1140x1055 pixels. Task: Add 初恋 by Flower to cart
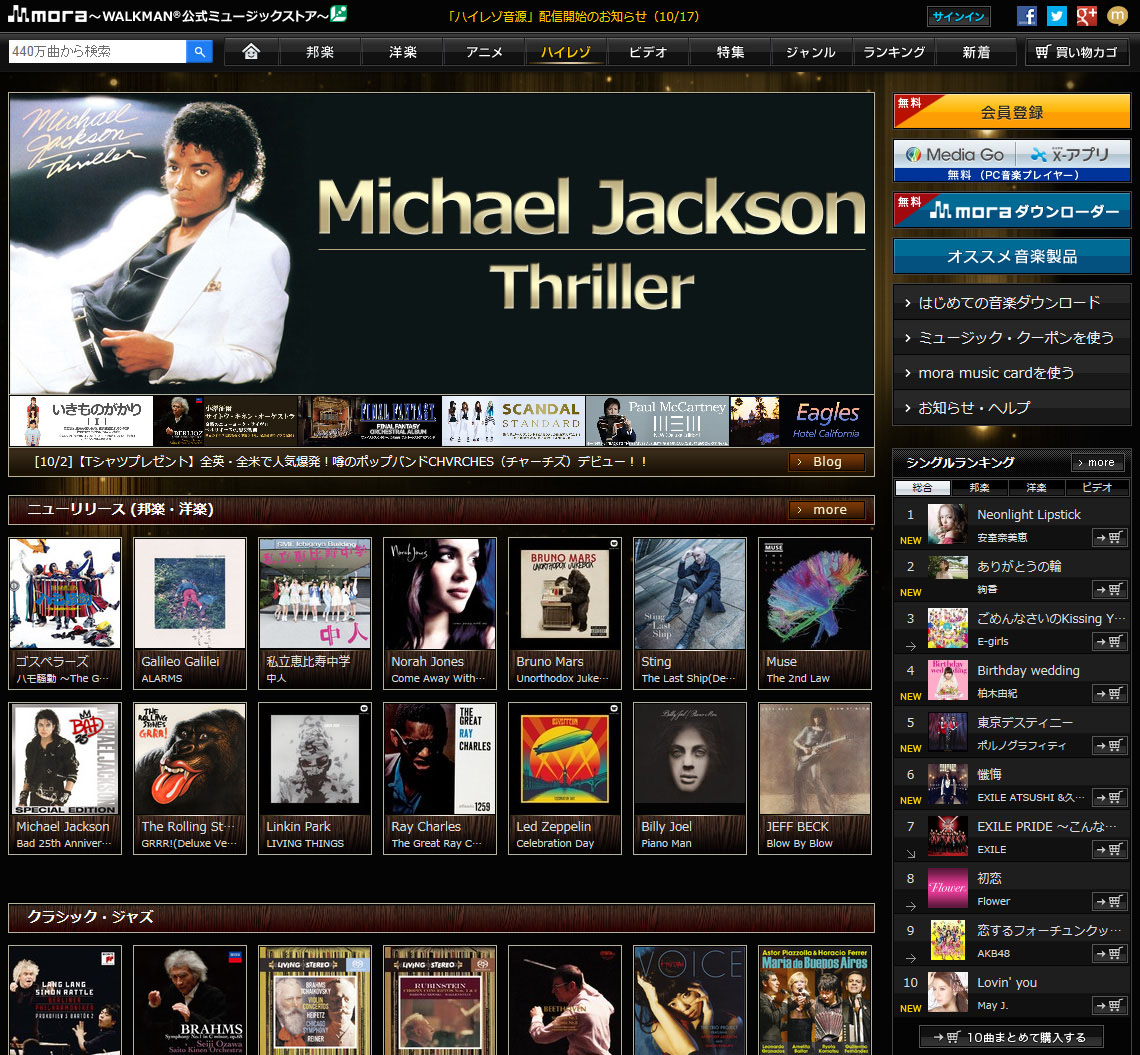[x=1109, y=902]
